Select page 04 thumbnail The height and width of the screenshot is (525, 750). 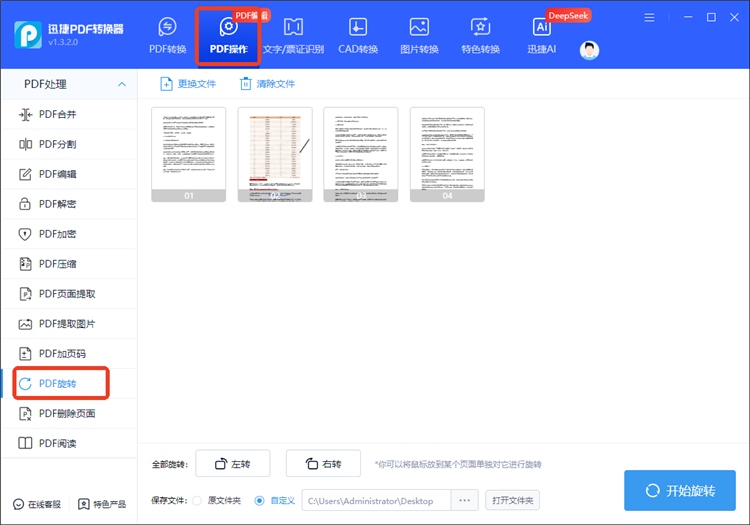[447, 154]
